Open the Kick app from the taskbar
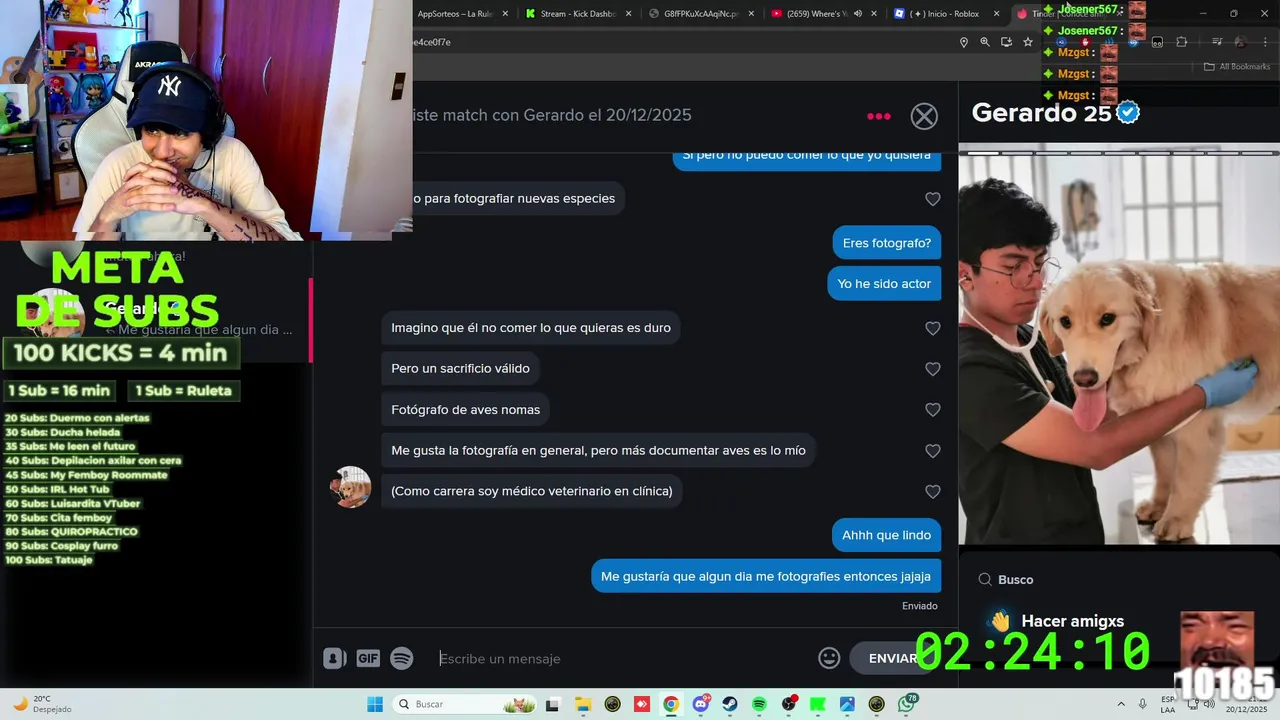 pyautogui.click(x=818, y=704)
